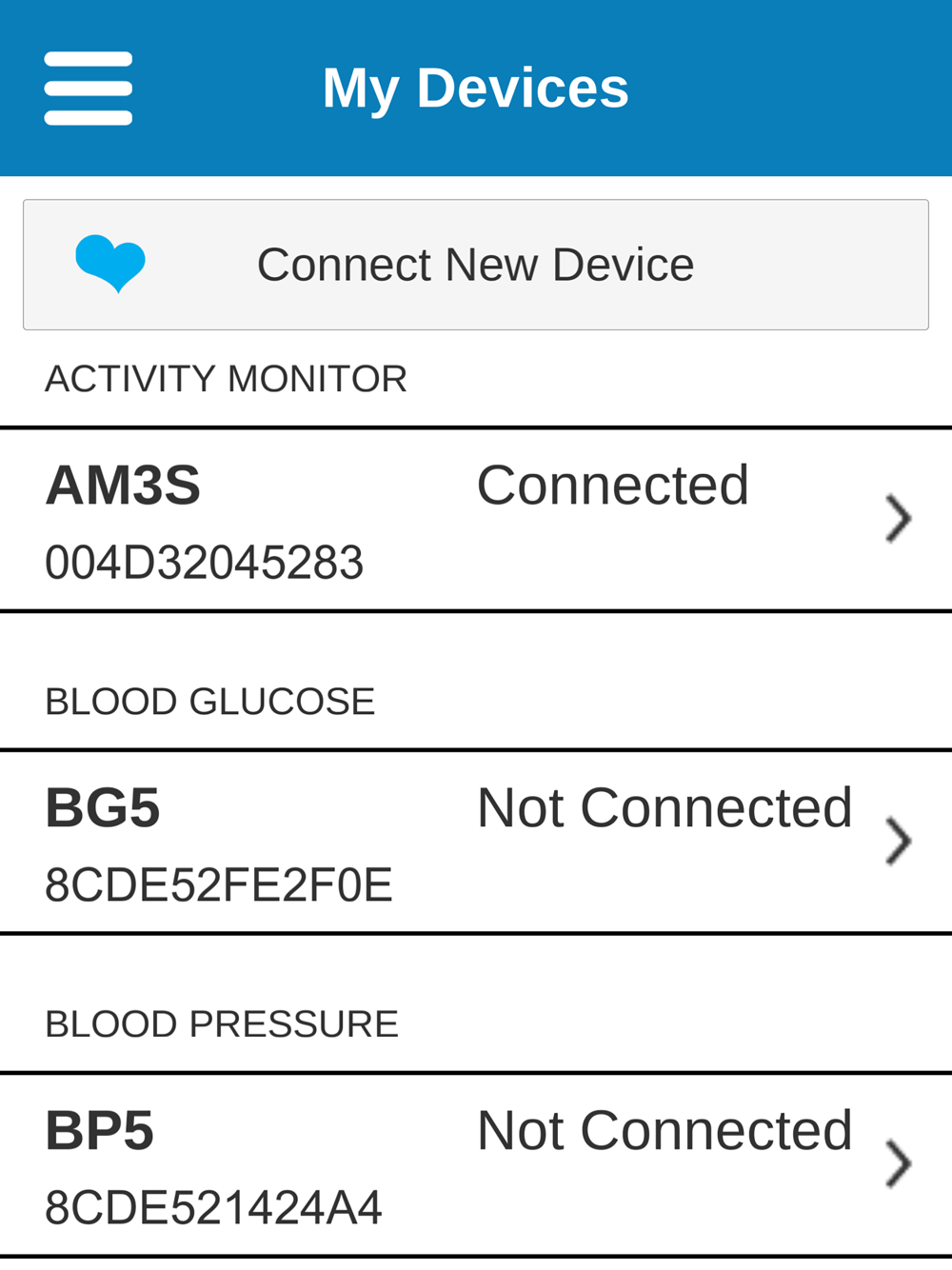Image resolution: width=952 pixels, height=1270 pixels.
Task: Select the BG5 device name
Action: coord(103,808)
